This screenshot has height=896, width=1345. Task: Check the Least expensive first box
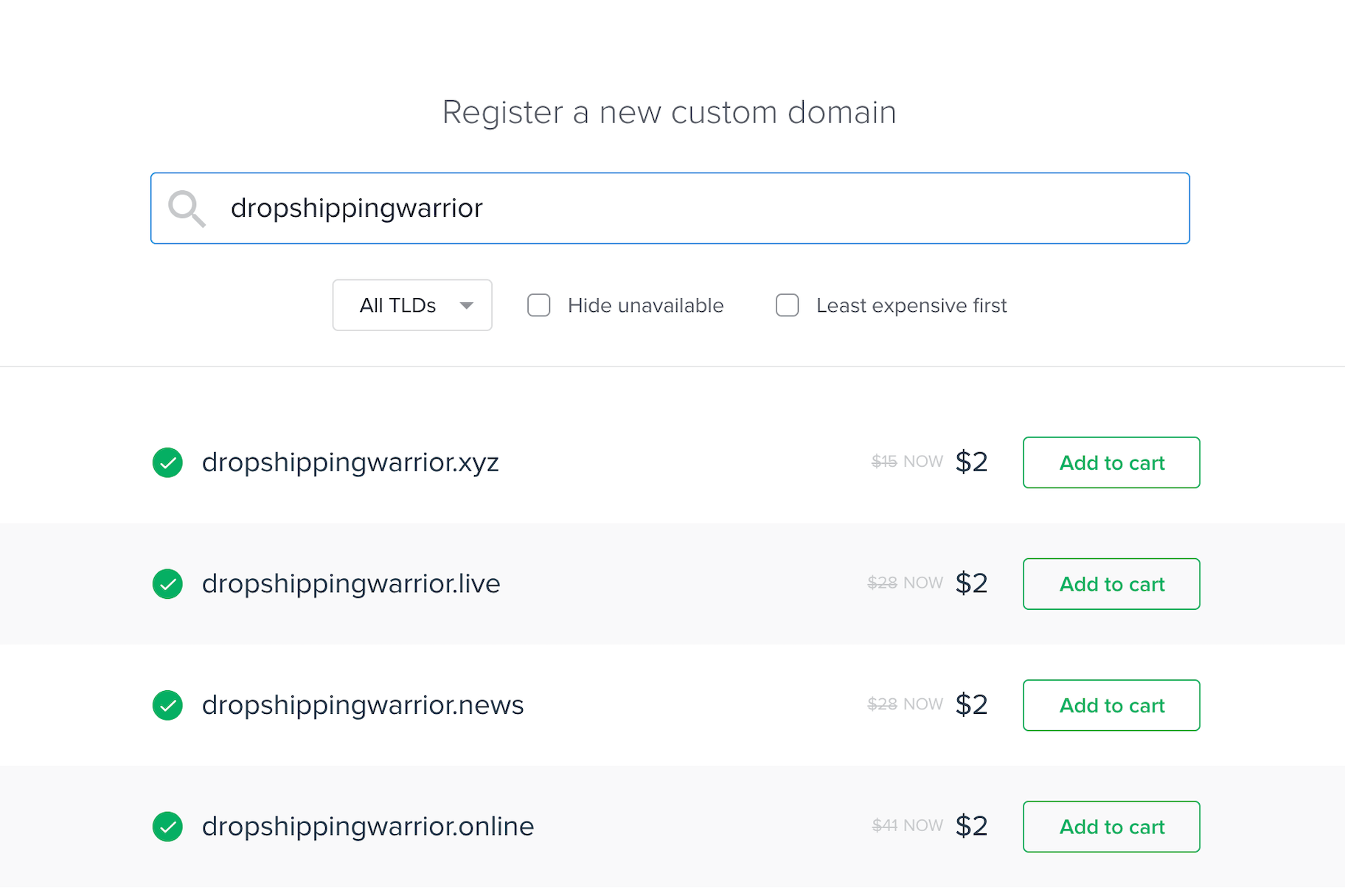[x=788, y=305]
